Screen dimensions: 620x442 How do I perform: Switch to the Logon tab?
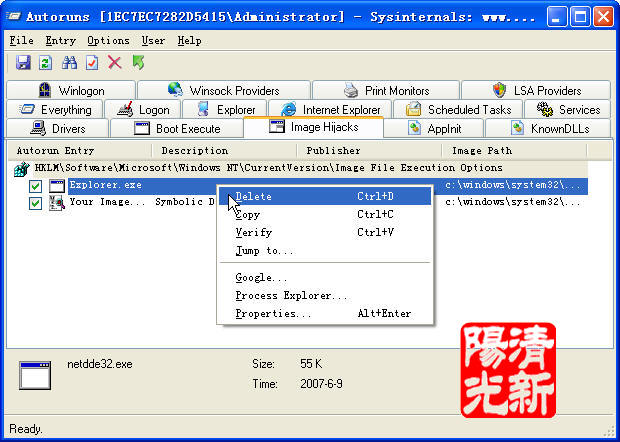click(143, 109)
